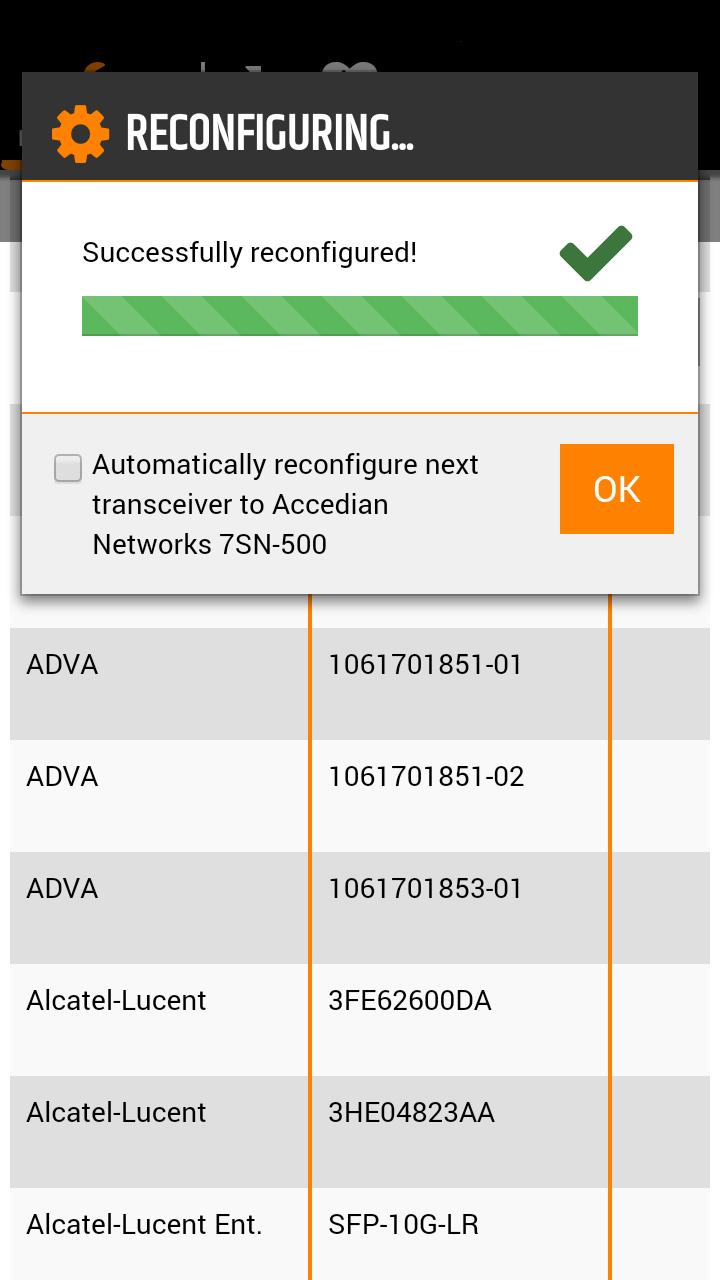The height and width of the screenshot is (1280, 720).
Task: Click Alcatel-Lucent vendor cell beside 3HE04823AA
Action: tap(116, 1113)
